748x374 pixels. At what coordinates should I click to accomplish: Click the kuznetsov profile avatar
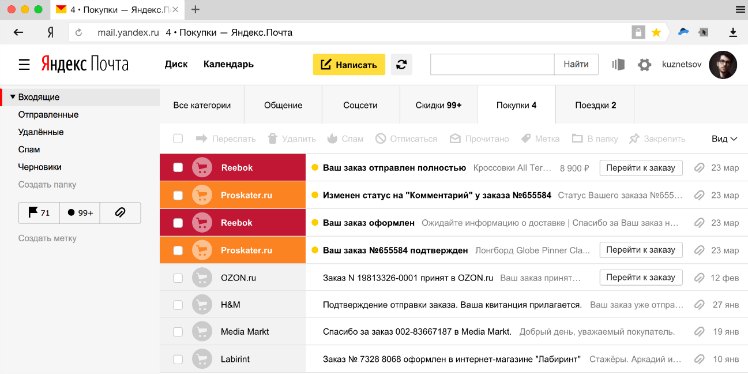[723, 64]
